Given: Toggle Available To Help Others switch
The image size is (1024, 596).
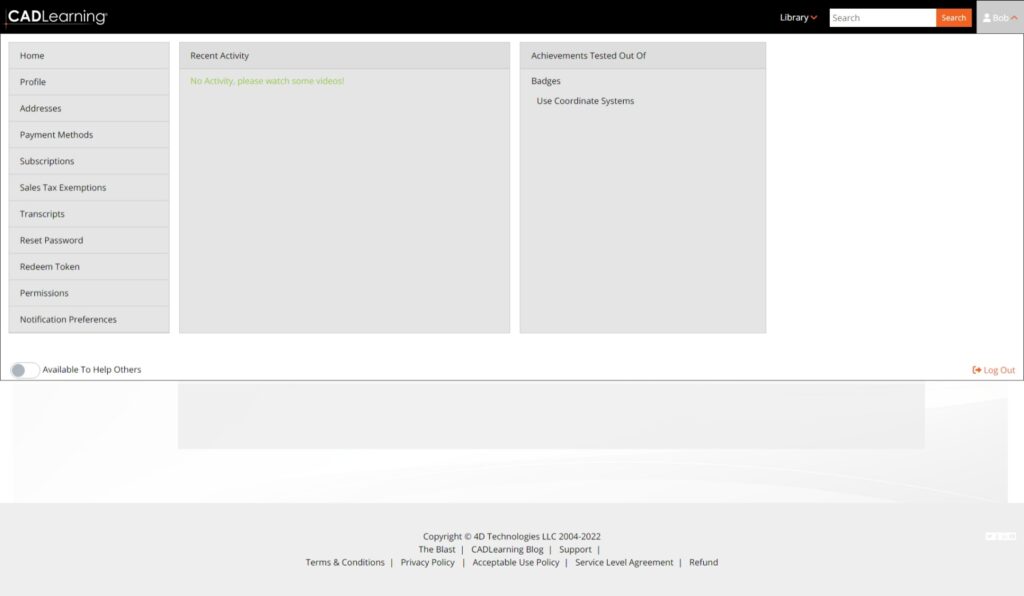Looking at the screenshot, I should coord(25,370).
